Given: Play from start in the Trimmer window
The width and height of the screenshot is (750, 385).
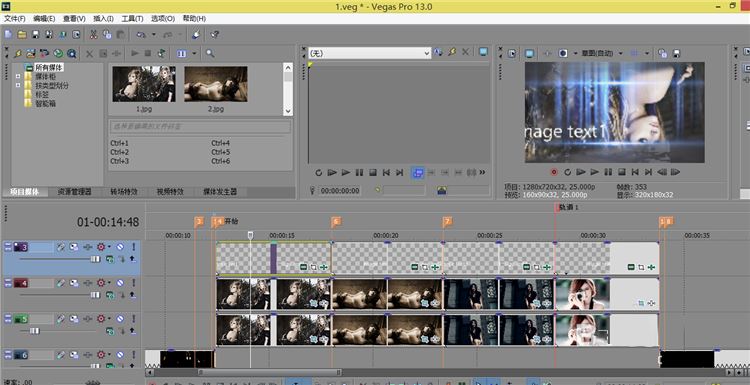Looking at the screenshot, I should [x=332, y=173].
